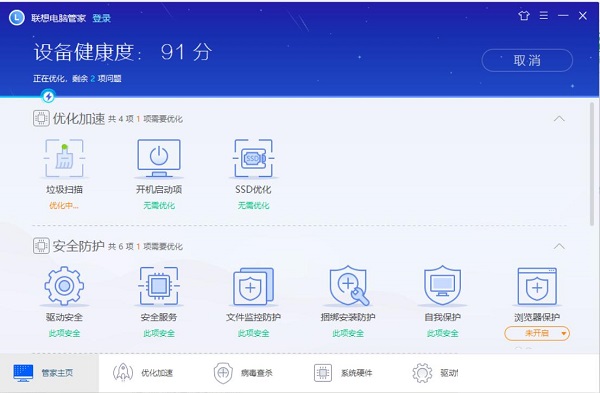Click the shield icon for 病毒查杀
The width and height of the screenshot is (600, 393).
point(223,372)
